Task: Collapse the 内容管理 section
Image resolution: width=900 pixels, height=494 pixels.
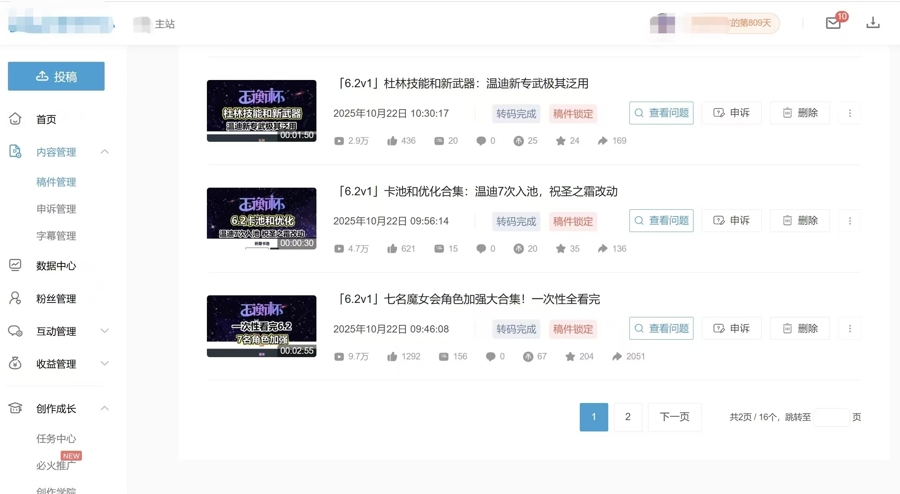Action: tap(104, 152)
